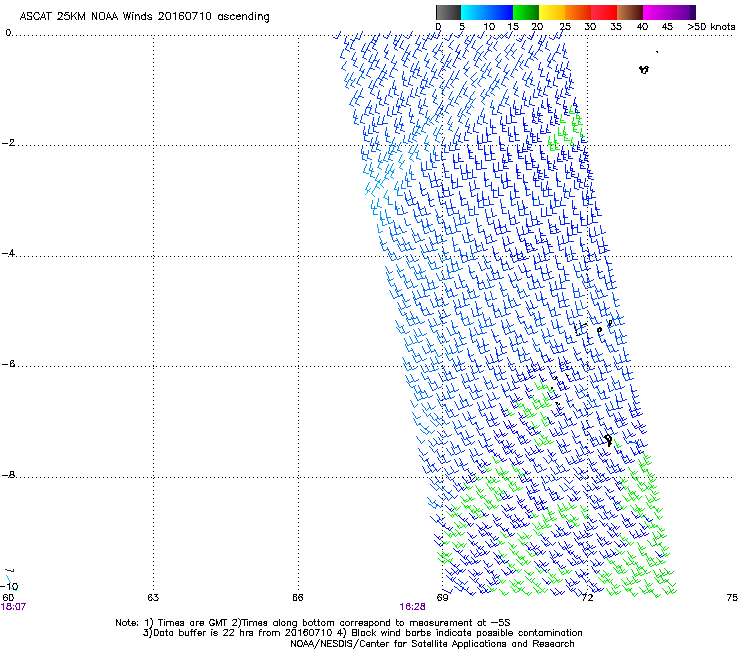Click the '>50 knots' legend label
Viewport: 740px width, 650px height.
click(x=711, y=27)
